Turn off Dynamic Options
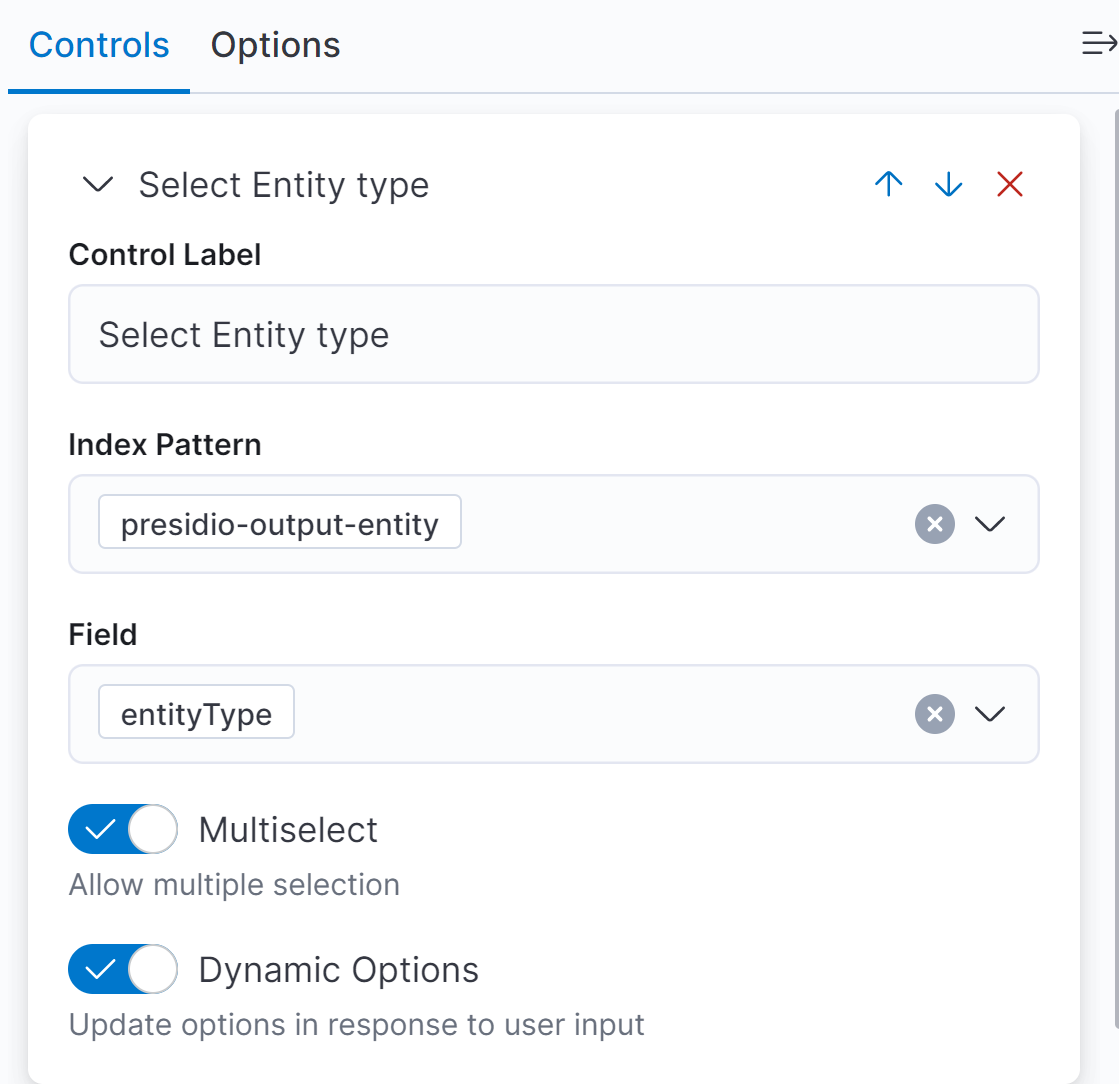This screenshot has height=1084, width=1119. [x=122, y=969]
